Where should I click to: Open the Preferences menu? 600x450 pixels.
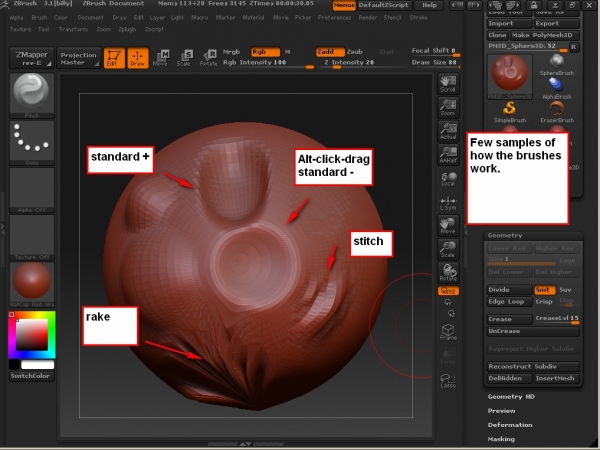[334, 18]
